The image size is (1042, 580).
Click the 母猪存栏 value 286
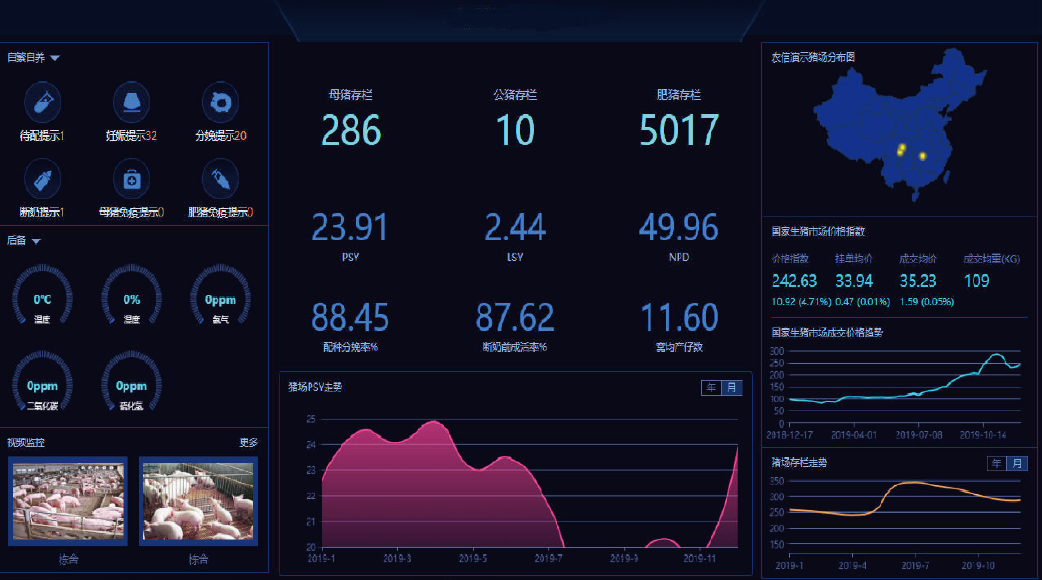[351, 131]
